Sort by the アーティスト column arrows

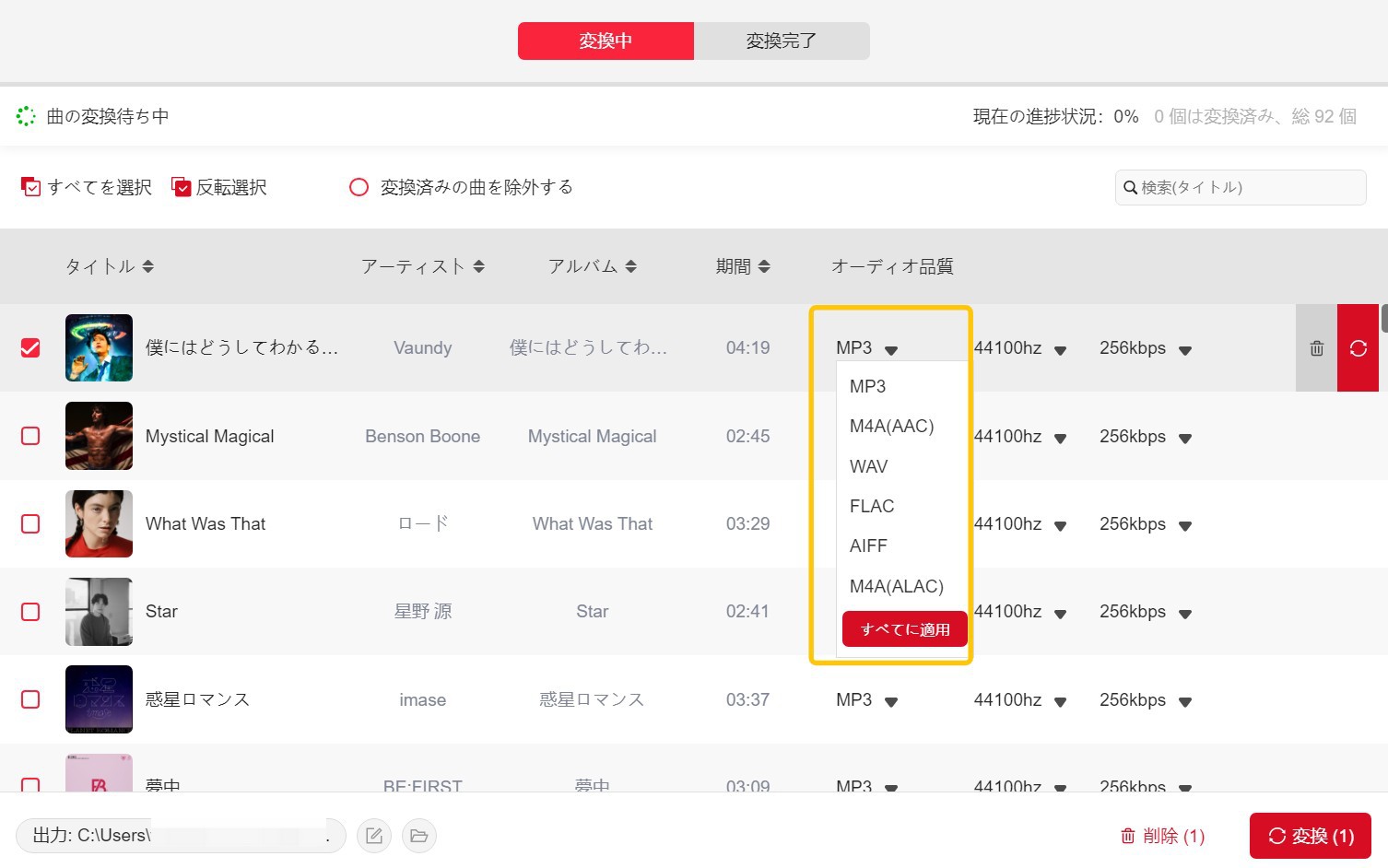pyautogui.click(x=478, y=266)
